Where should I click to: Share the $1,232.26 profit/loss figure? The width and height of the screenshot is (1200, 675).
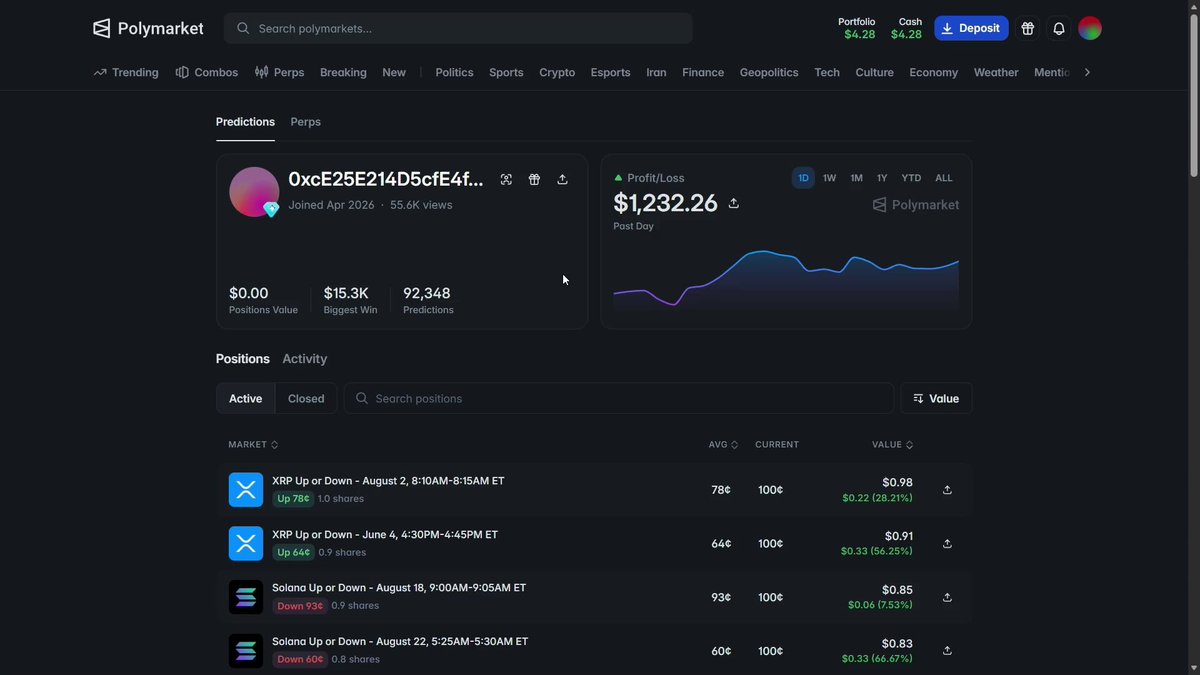[x=733, y=203]
